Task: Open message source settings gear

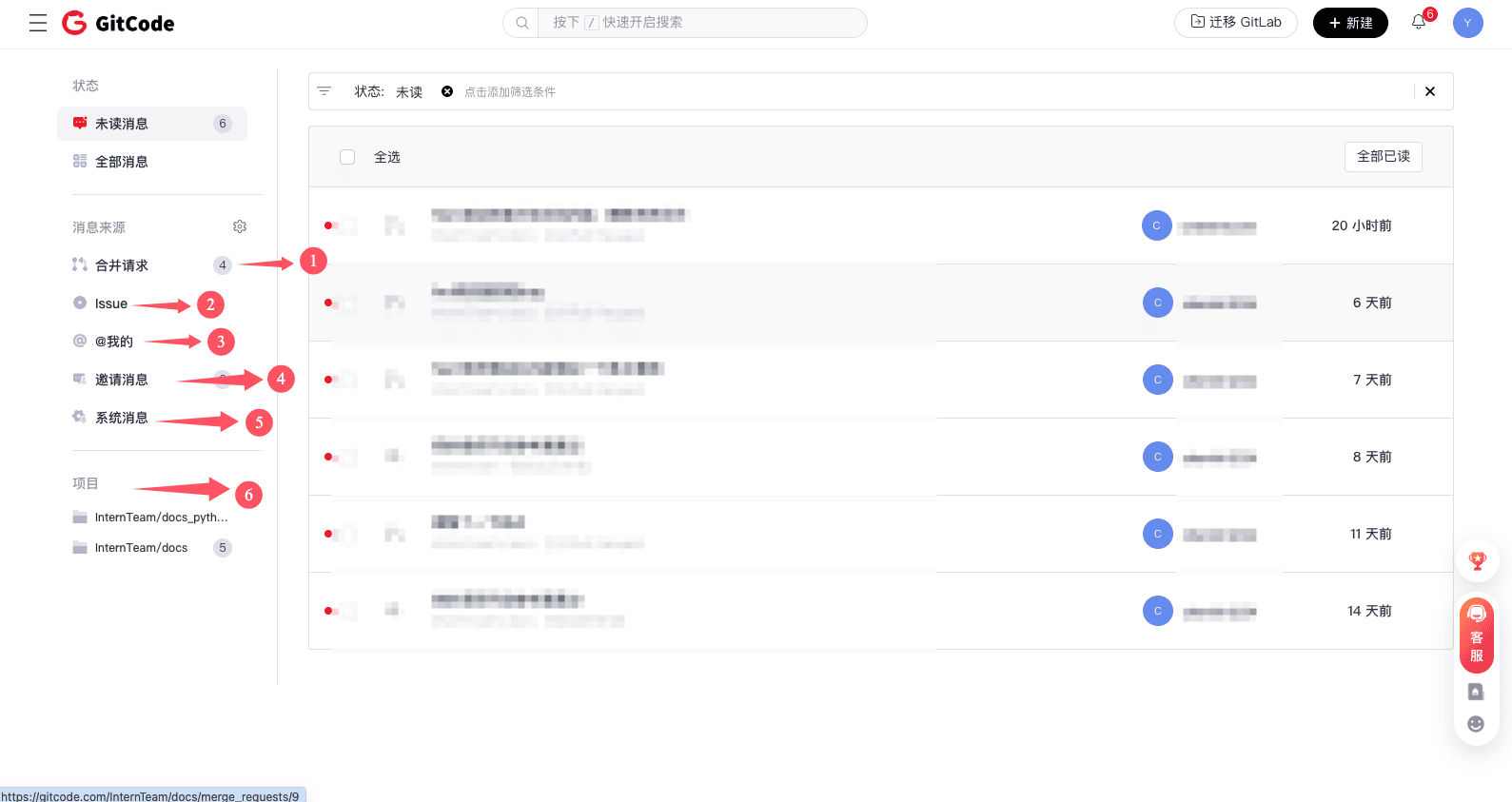Action: point(240,226)
